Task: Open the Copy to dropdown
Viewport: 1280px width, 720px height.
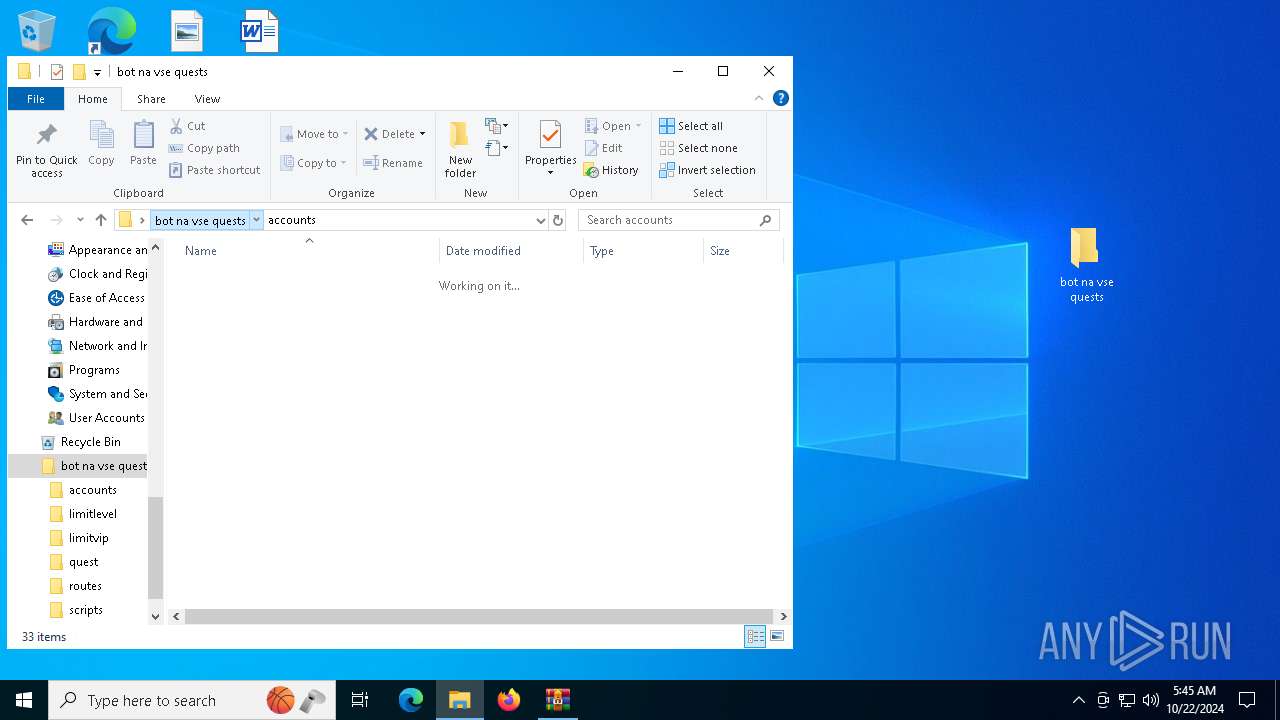Action: pos(314,163)
